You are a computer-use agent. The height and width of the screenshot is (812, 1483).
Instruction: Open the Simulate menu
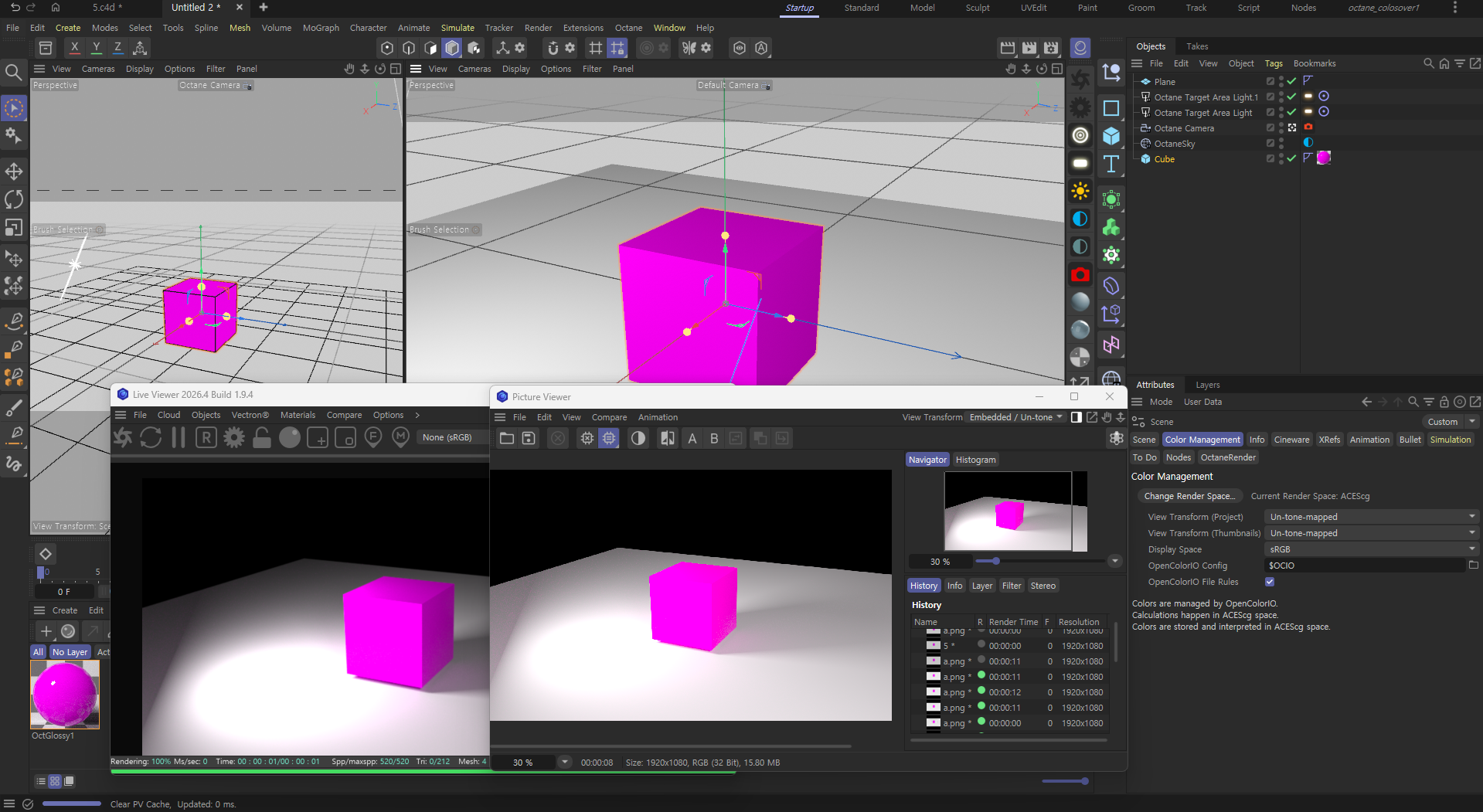pyautogui.click(x=457, y=28)
